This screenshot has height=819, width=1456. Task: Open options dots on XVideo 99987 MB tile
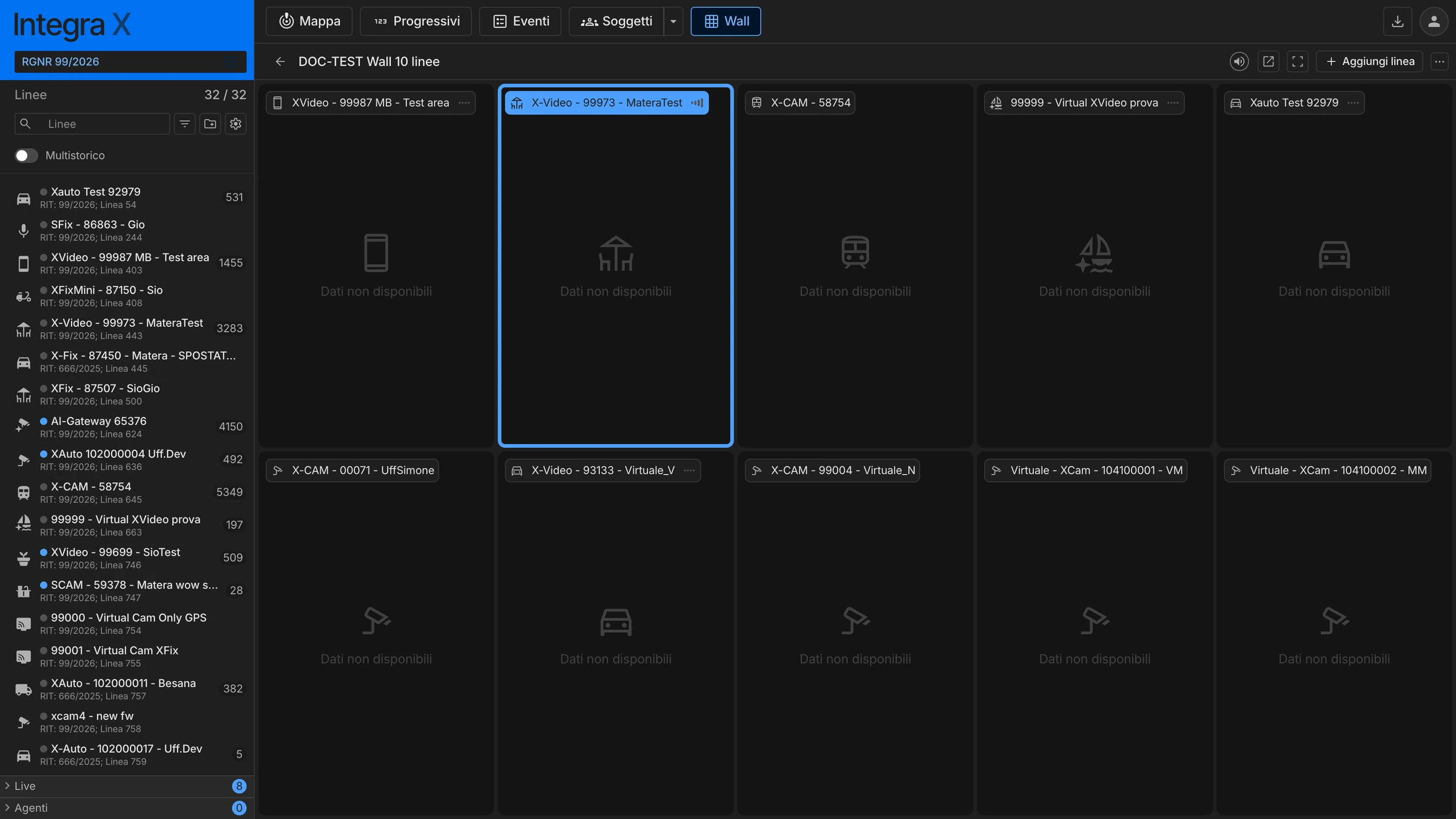click(464, 103)
